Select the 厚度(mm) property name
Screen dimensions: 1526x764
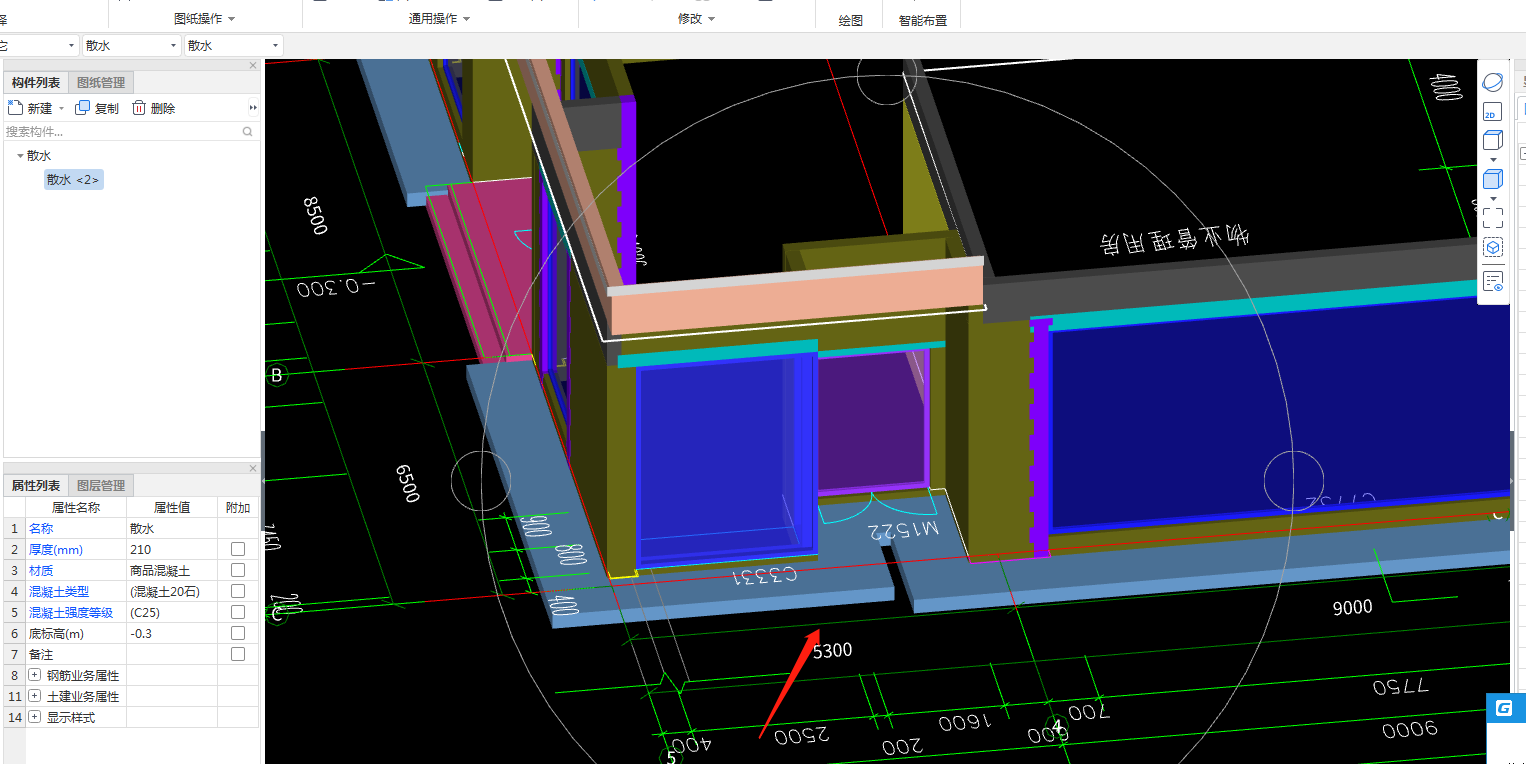click(55, 549)
